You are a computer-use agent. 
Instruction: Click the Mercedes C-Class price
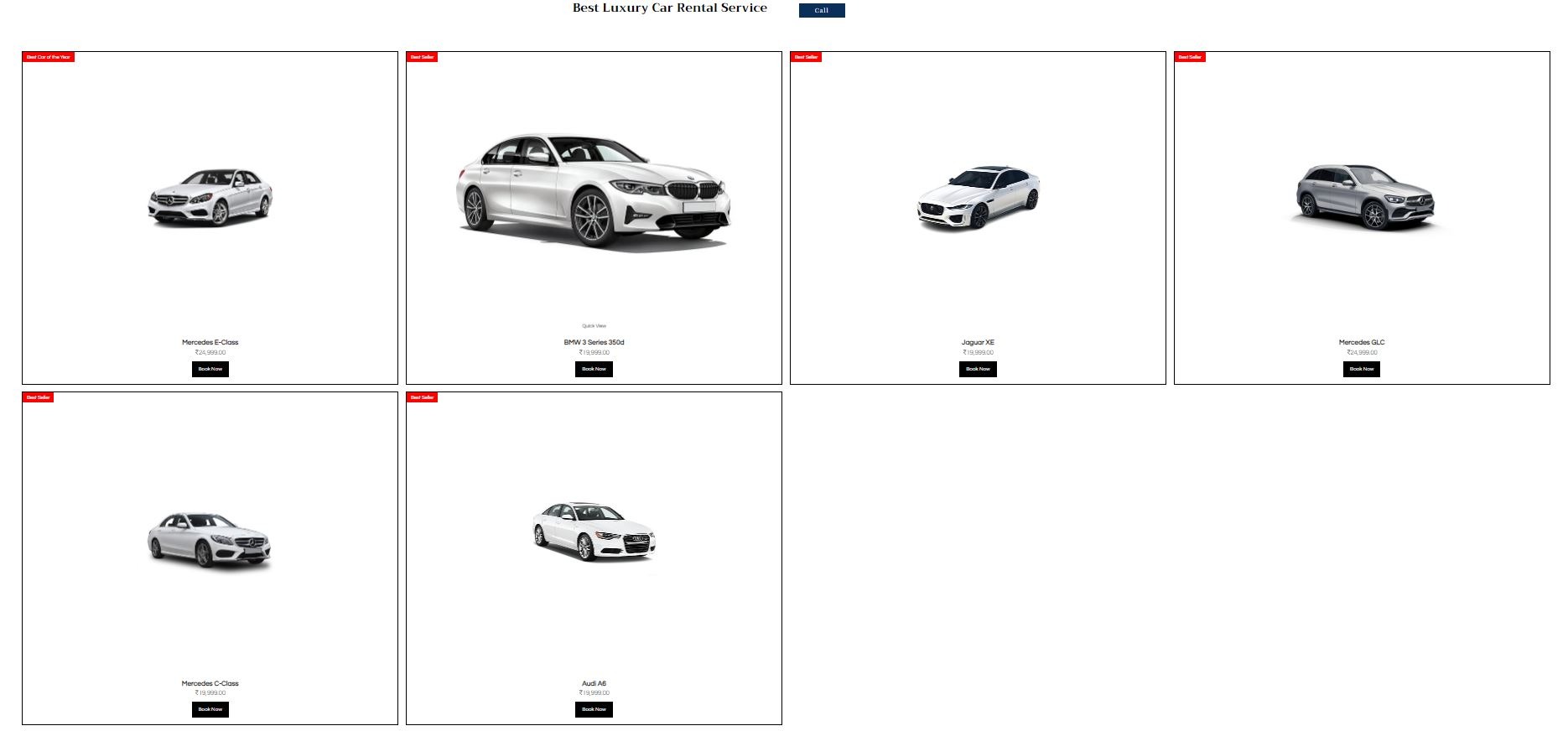[x=210, y=692]
